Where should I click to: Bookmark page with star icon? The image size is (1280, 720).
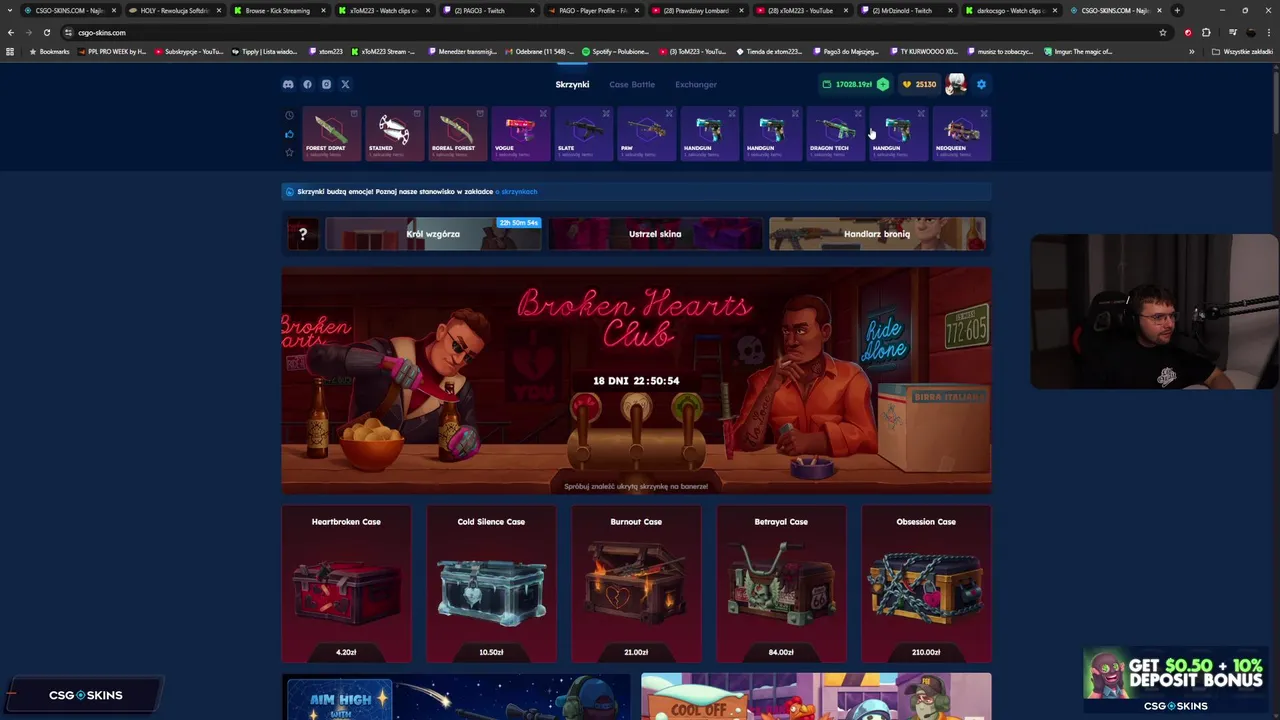point(1163,32)
